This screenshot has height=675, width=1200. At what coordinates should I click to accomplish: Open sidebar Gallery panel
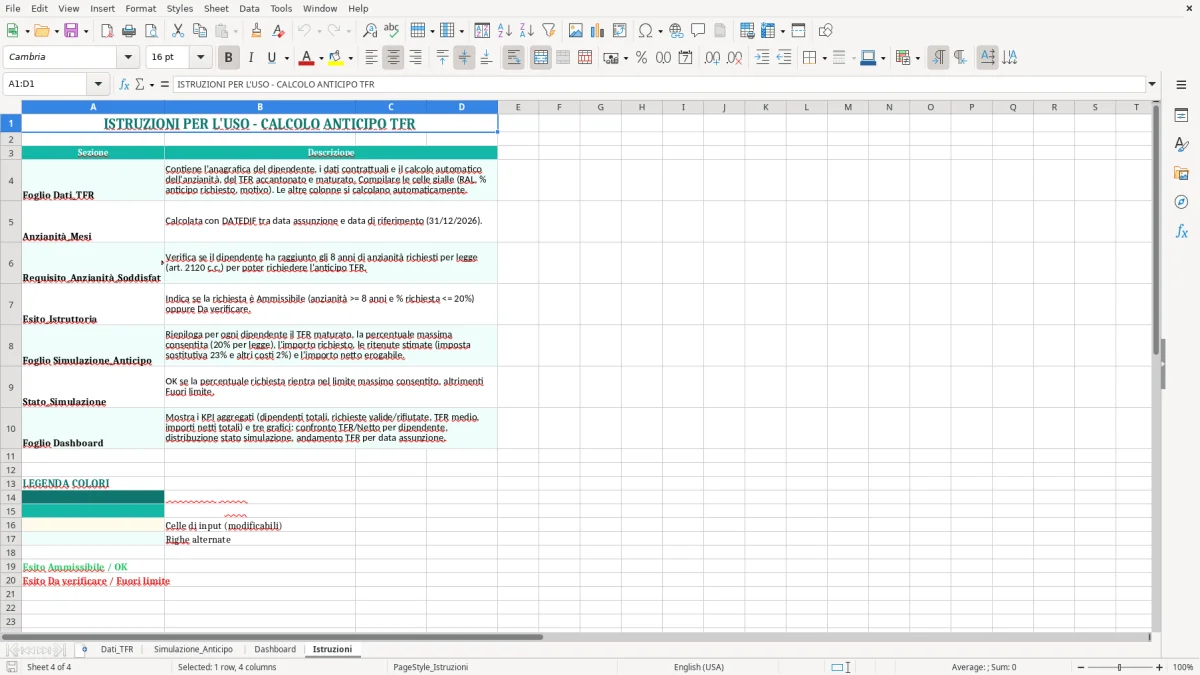pyautogui.click(x=1181, y=173)
